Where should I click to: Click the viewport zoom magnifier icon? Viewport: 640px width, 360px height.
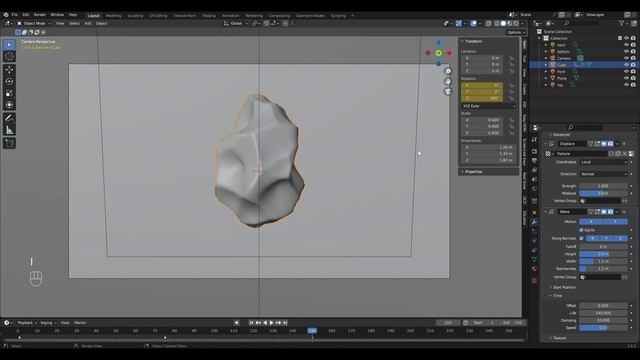click(448, 71)
